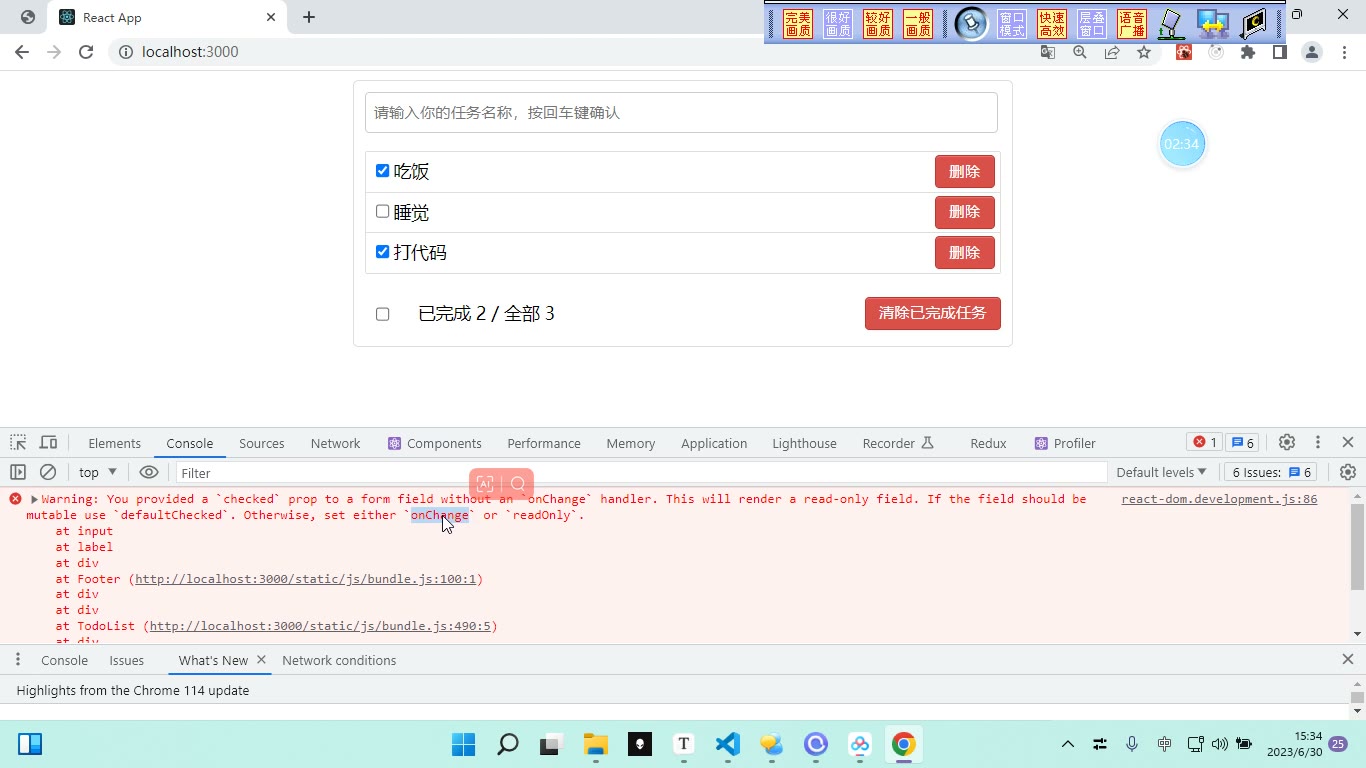Open the top JavaScript context dropdown
The height and width of the screenshot is (768, 1366).
(x=98, y=472)
